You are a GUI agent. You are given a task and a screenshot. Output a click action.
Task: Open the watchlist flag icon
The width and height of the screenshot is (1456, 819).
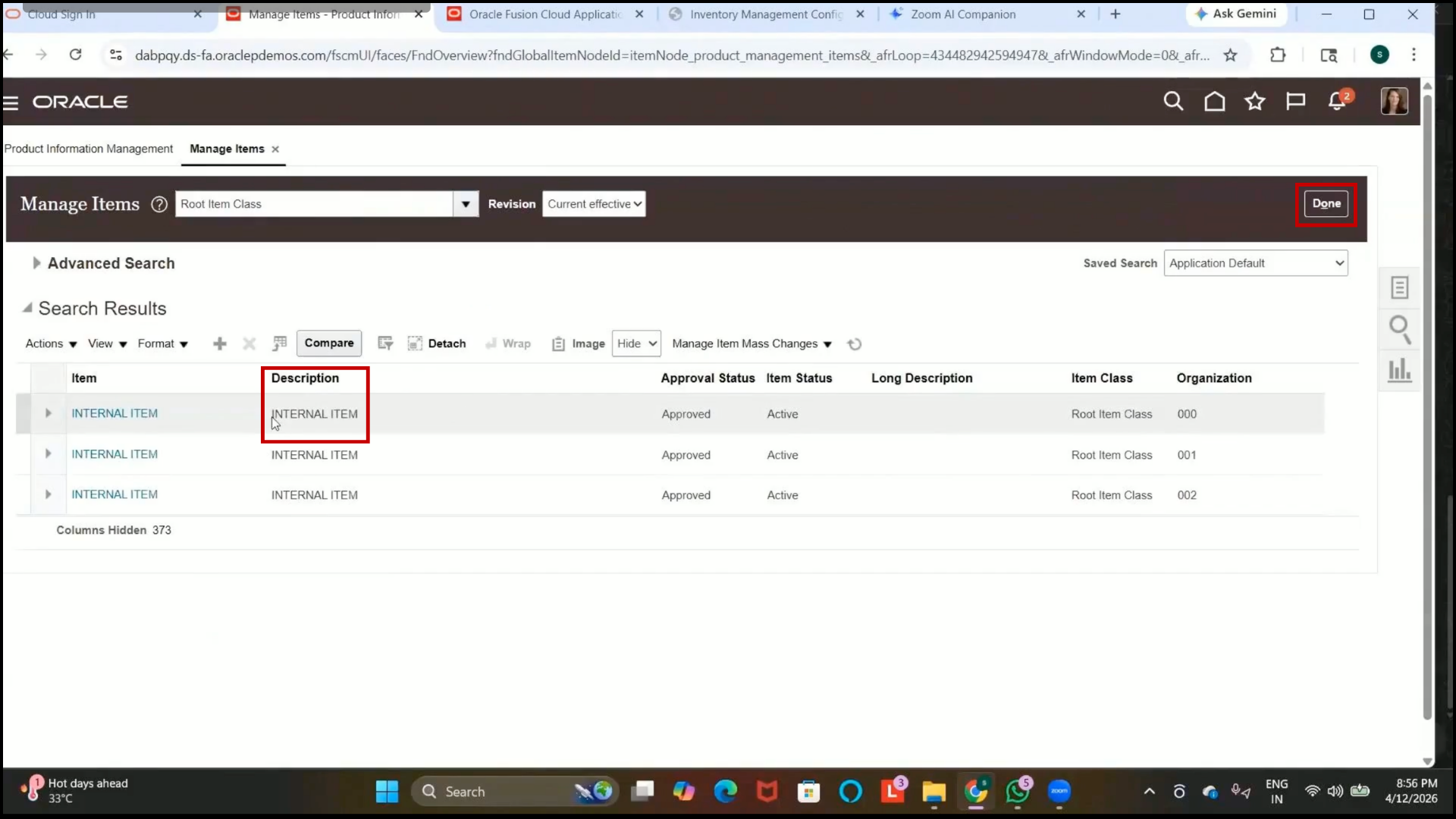tap(1295, 101)
